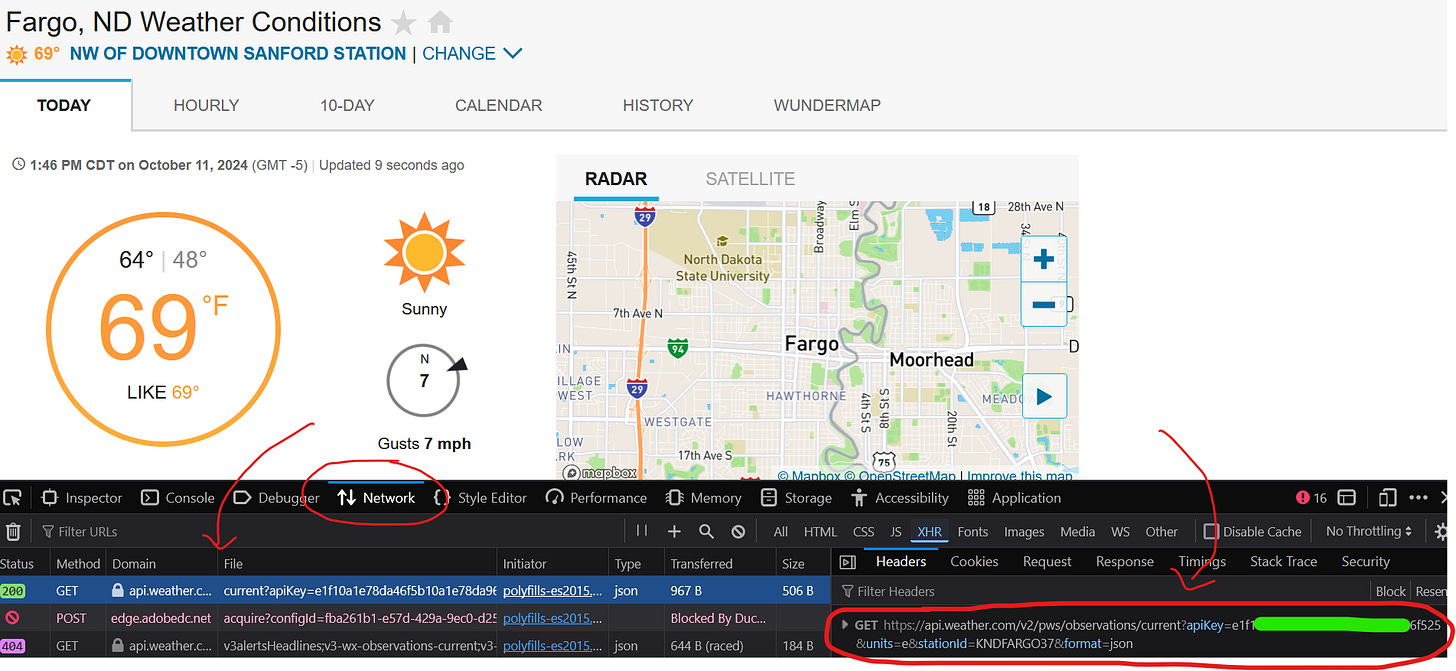Image resolution: width=1456 pixels, height=671 pixels.
Task: Play the radar animation
Action: [x=1044, y=397]
